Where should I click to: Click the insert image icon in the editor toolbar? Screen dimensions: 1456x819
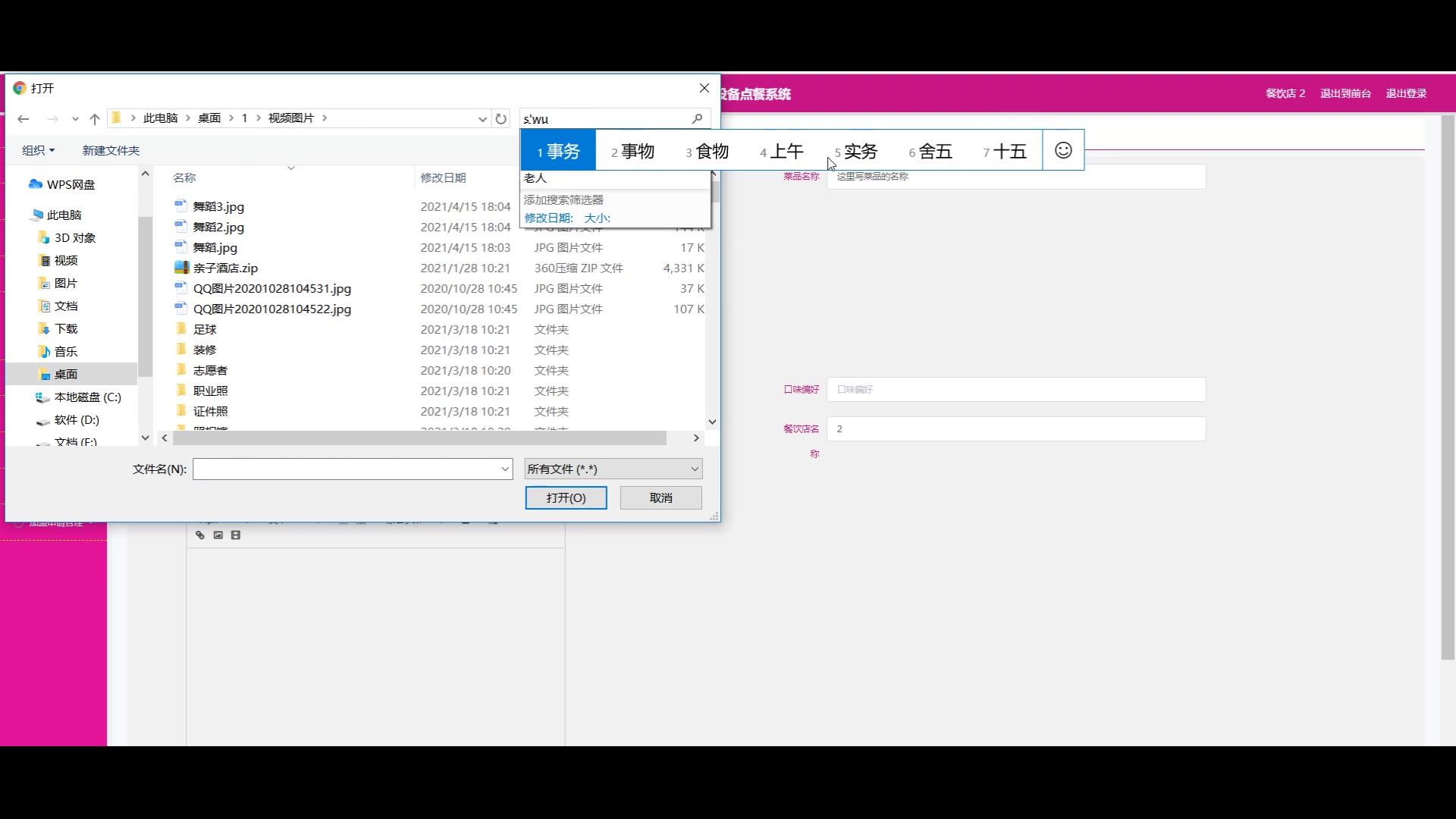coord(218,535)
